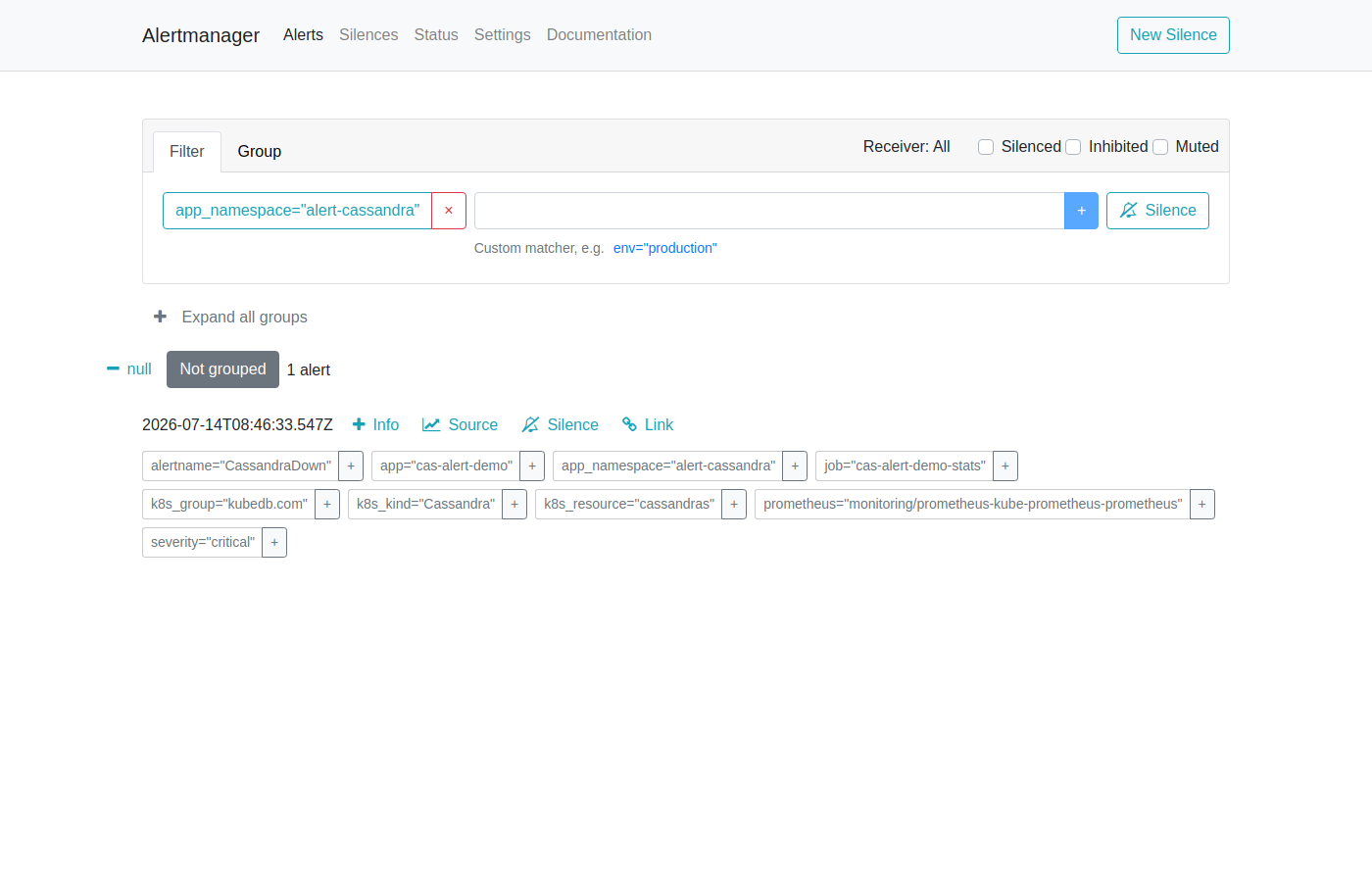1372x882 pixels.
Task: Open the Documentation link
Action: pos(599,35)
